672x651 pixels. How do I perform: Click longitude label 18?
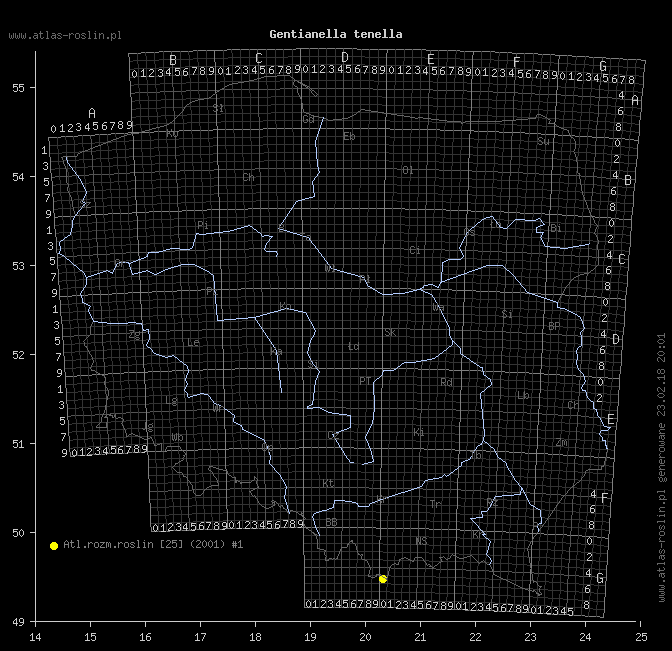[255, 637]
